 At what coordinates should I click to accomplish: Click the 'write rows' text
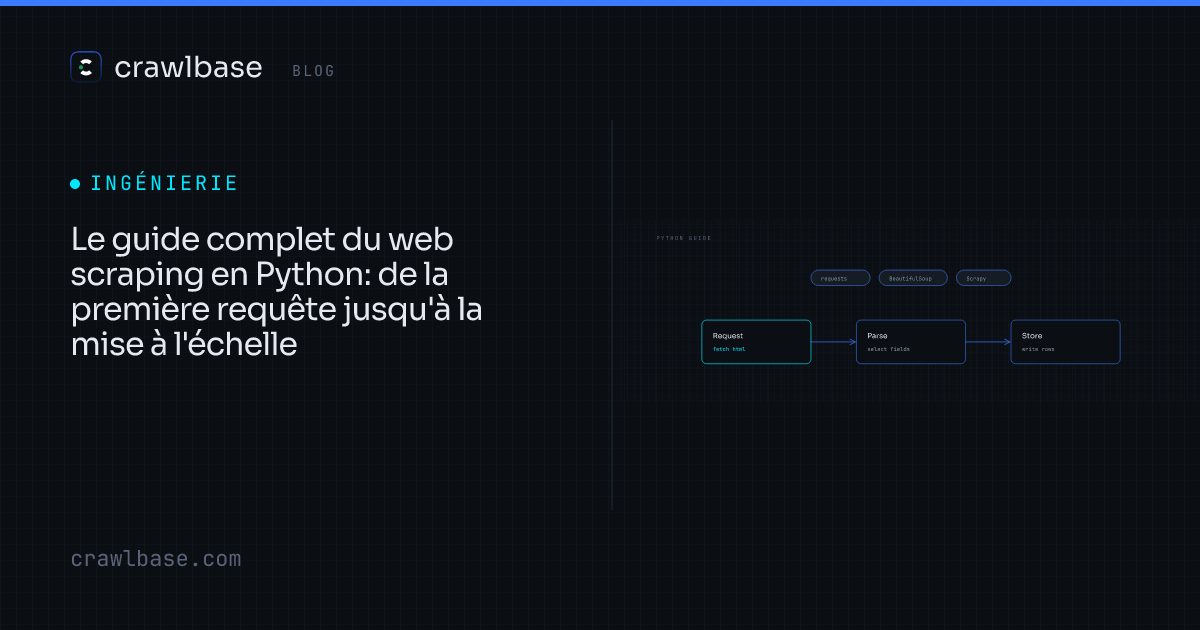pos(1038,350)
